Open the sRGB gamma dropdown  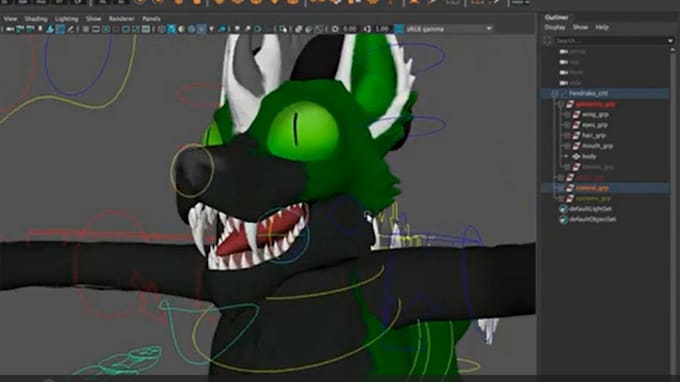449,29
